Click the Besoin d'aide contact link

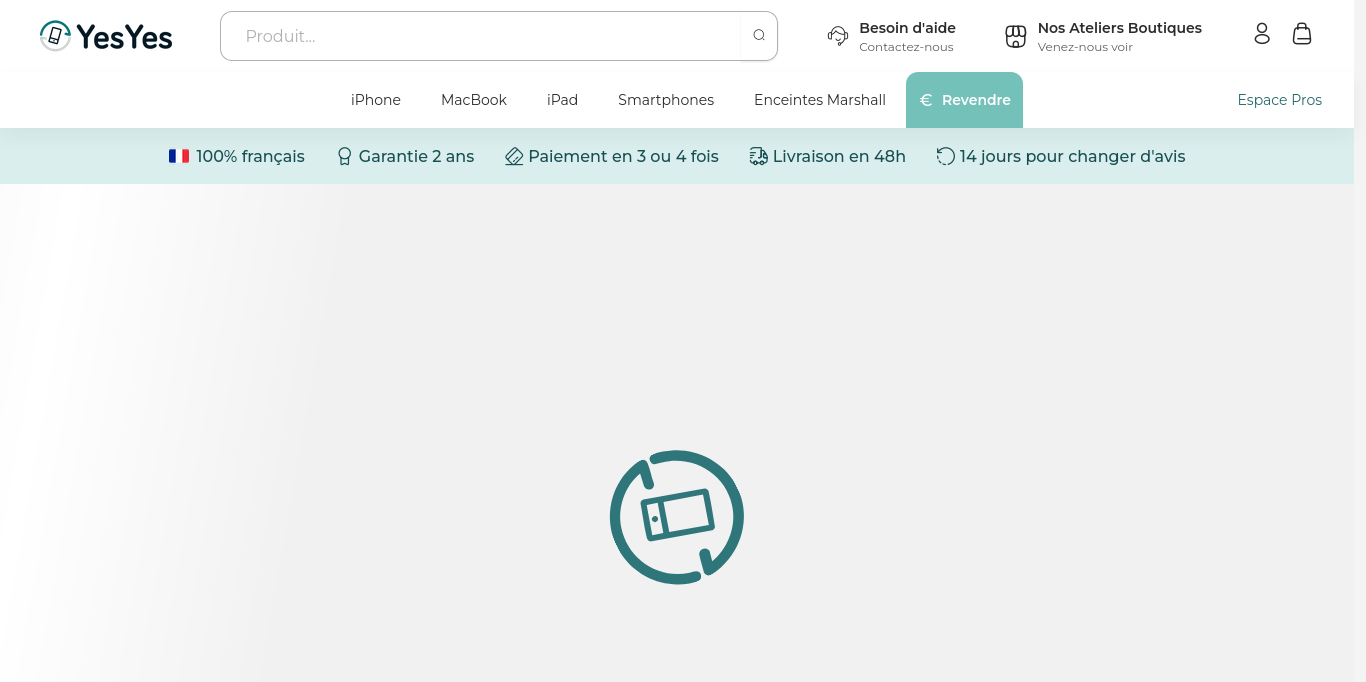point(907,36)
